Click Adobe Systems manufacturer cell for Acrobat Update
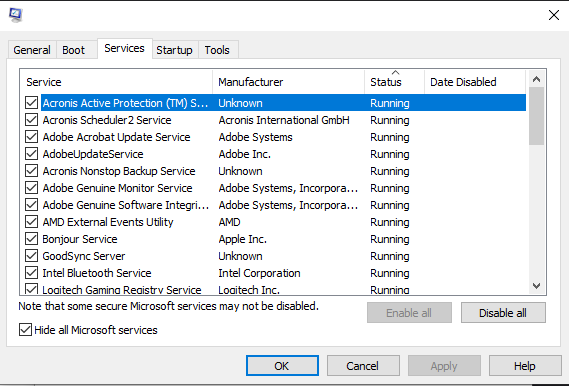The image size is (569, 386). [x=255, y=137]
